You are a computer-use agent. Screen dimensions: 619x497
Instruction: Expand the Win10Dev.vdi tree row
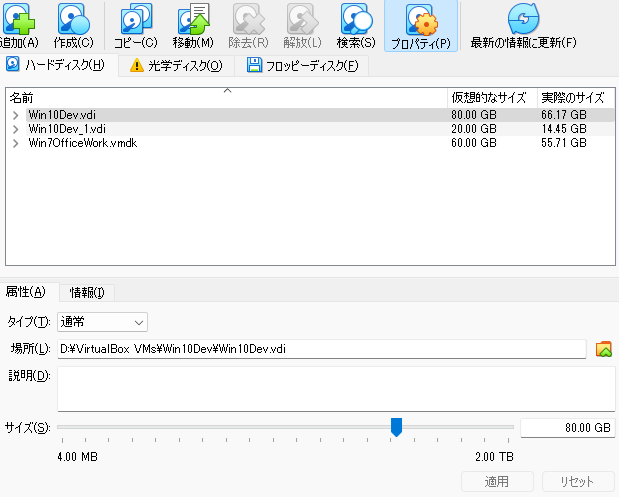click(x=16, y=115)
